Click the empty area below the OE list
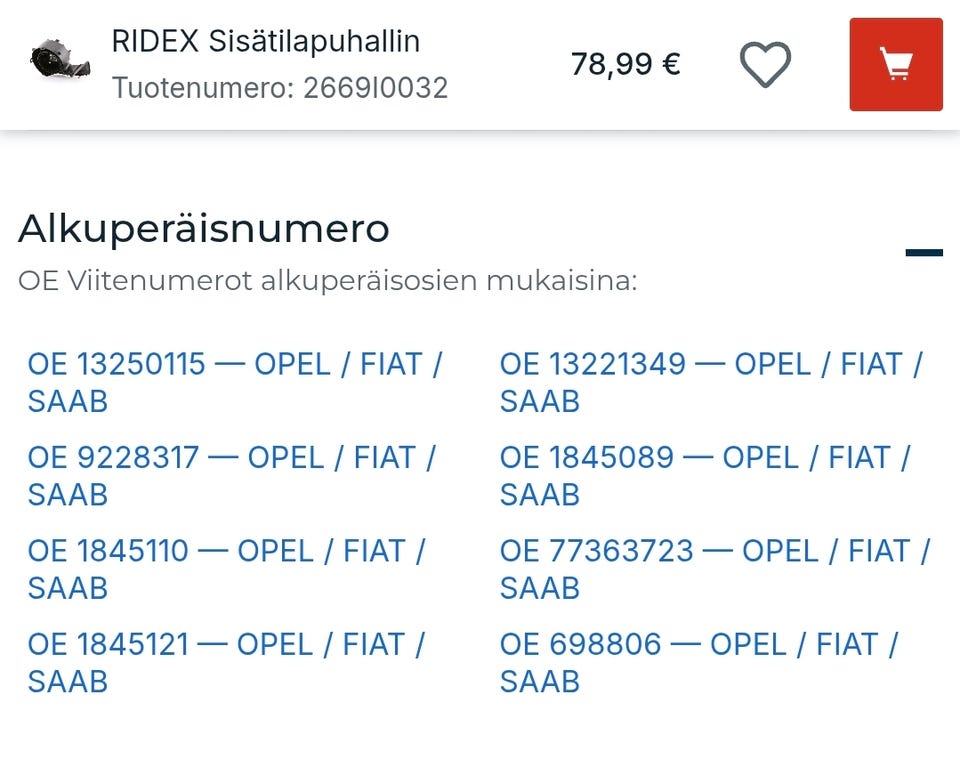 coord(480,735)
